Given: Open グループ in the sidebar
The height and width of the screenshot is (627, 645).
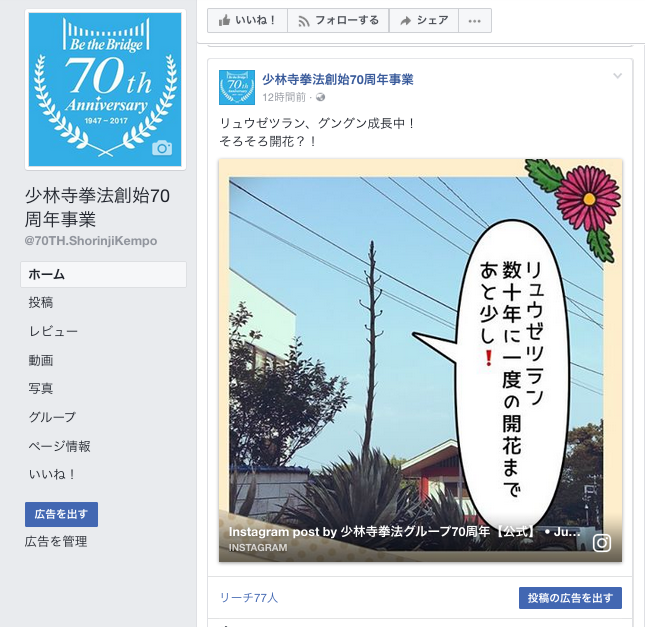Looking at the screenshot, I should tap(52, 417).
